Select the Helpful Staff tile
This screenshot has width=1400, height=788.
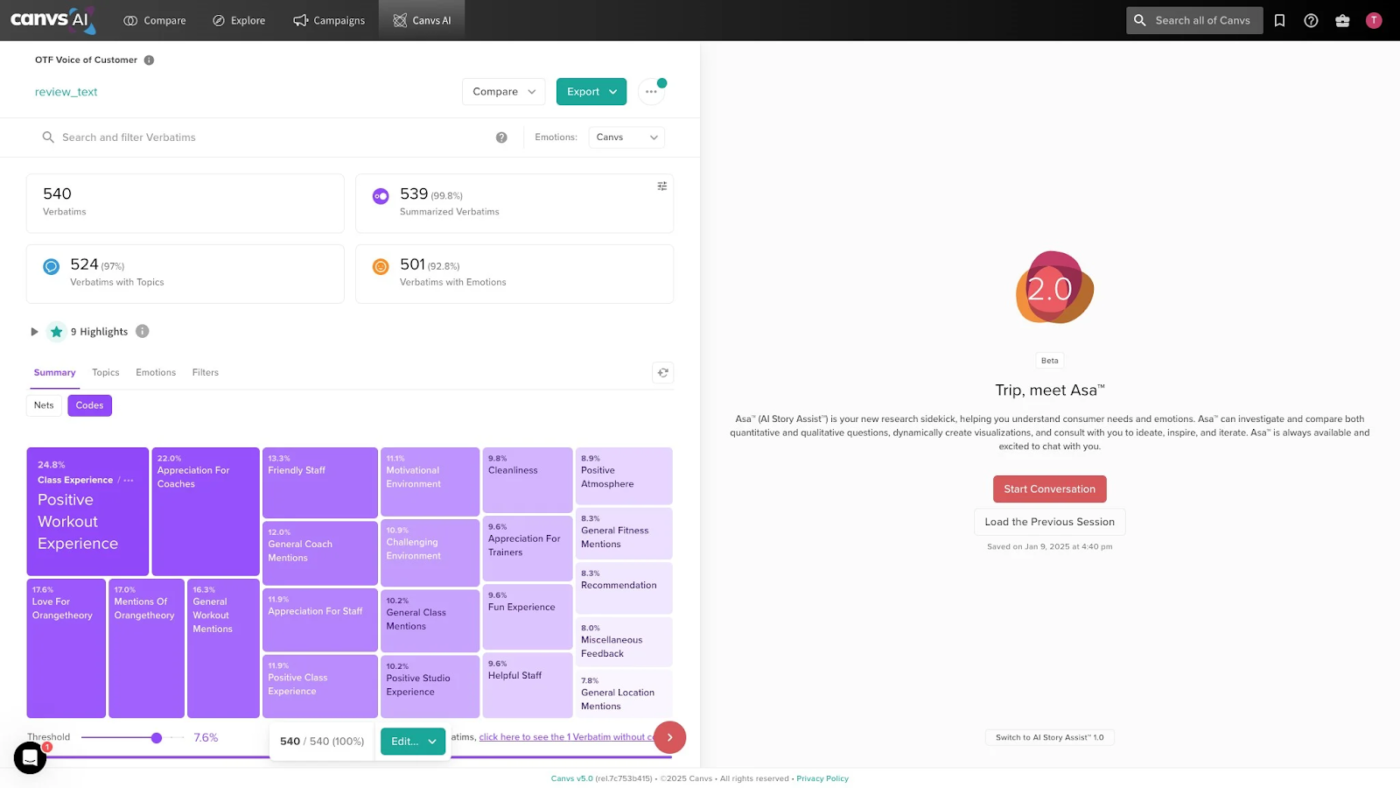coord(527,685)
